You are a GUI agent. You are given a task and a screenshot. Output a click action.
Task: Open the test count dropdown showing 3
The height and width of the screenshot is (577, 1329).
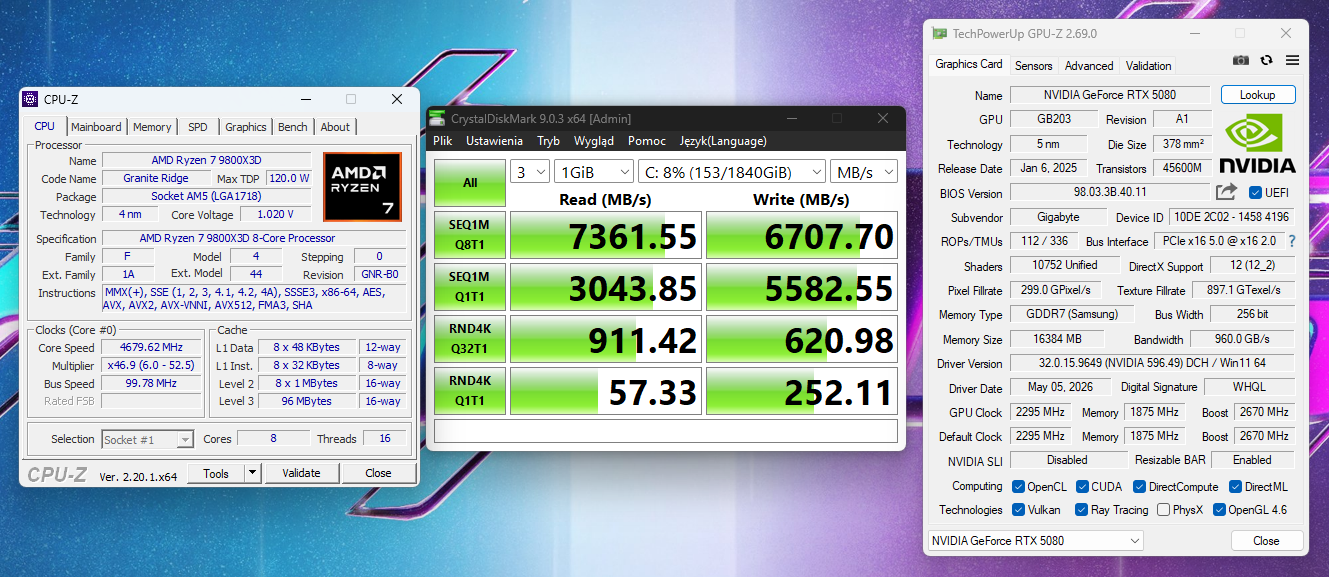(530, 172)
